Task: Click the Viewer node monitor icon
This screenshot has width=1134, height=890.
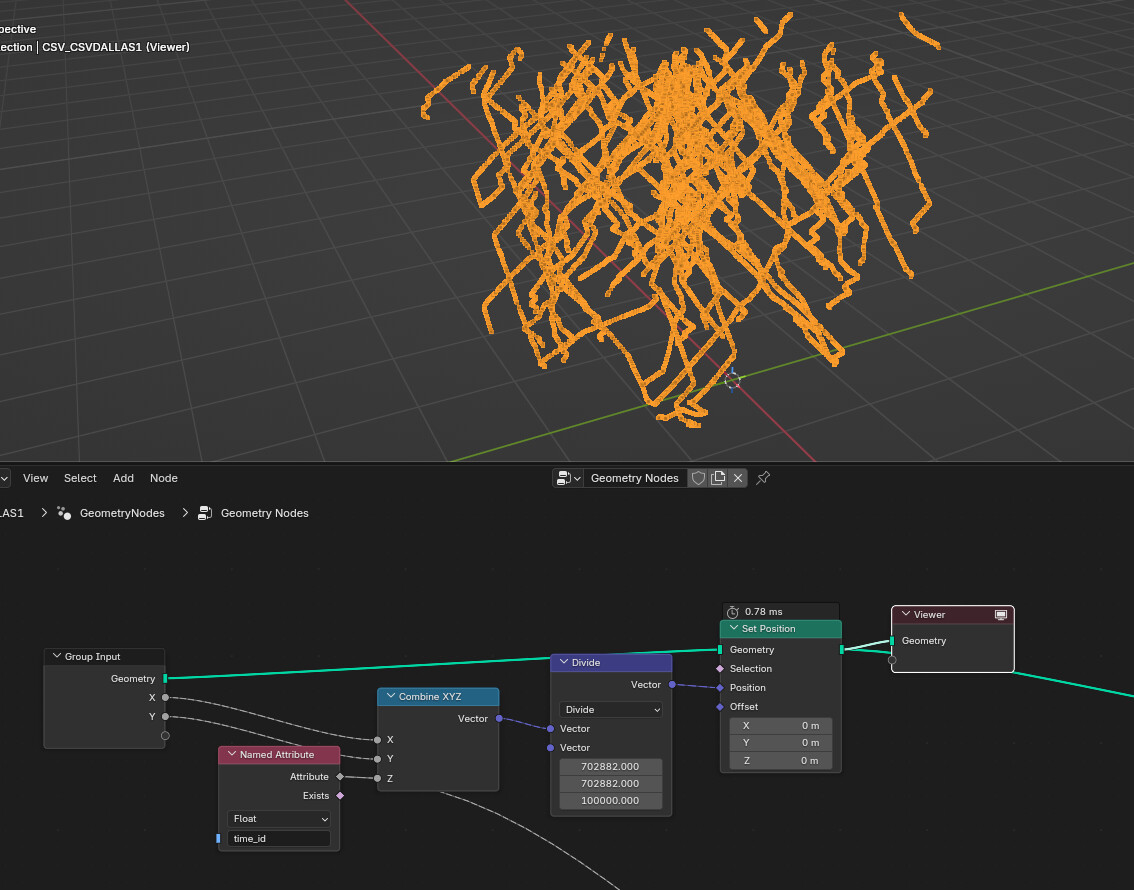Action: [1001, 615]
